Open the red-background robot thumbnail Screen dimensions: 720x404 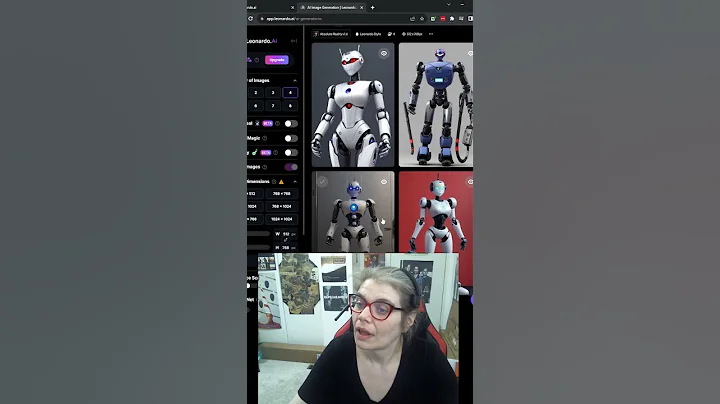pos(436,212)
